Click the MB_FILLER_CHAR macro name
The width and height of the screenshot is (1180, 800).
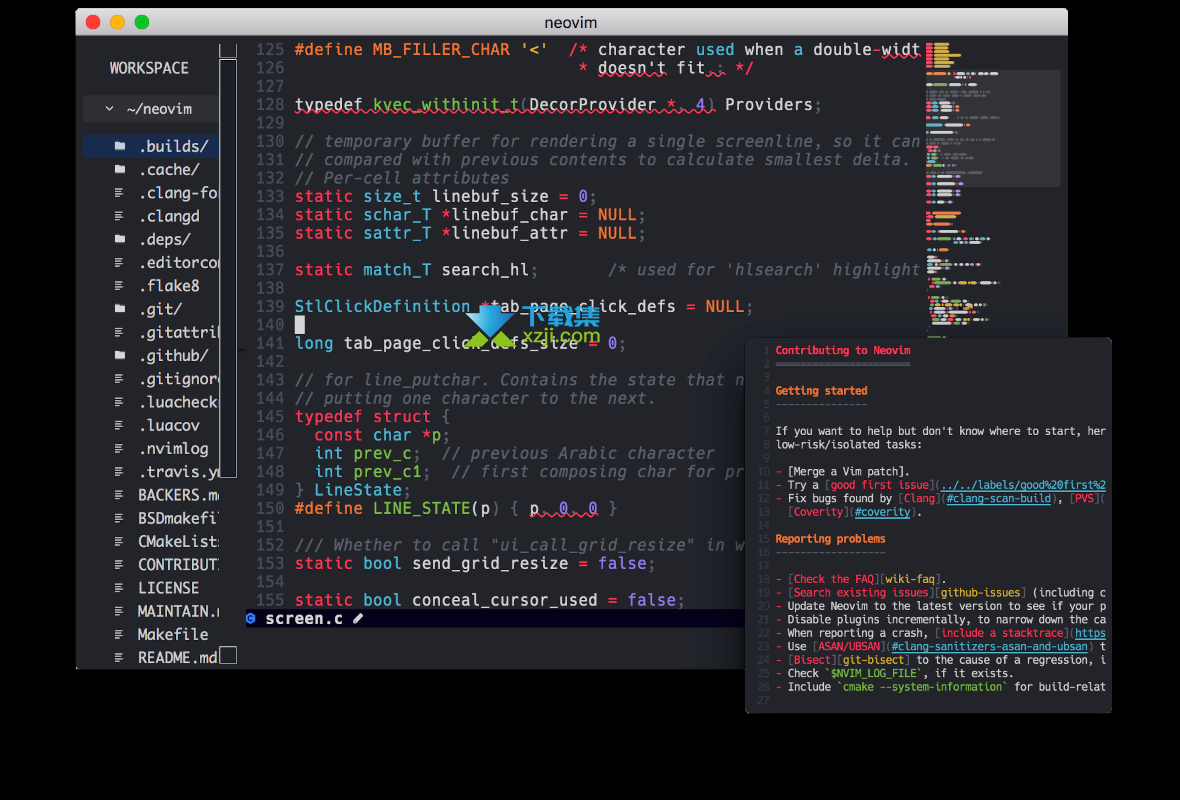441,50
